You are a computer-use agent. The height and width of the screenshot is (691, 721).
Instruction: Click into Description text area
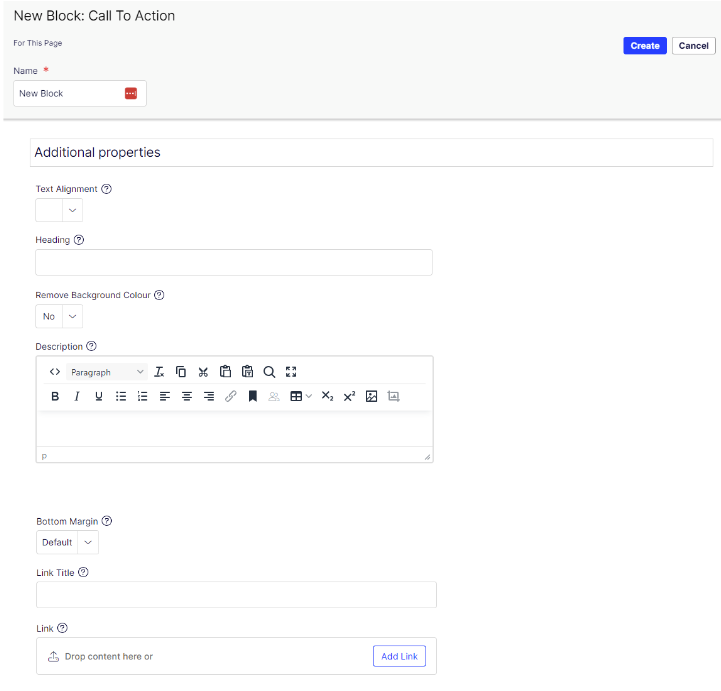coord(235,429)
